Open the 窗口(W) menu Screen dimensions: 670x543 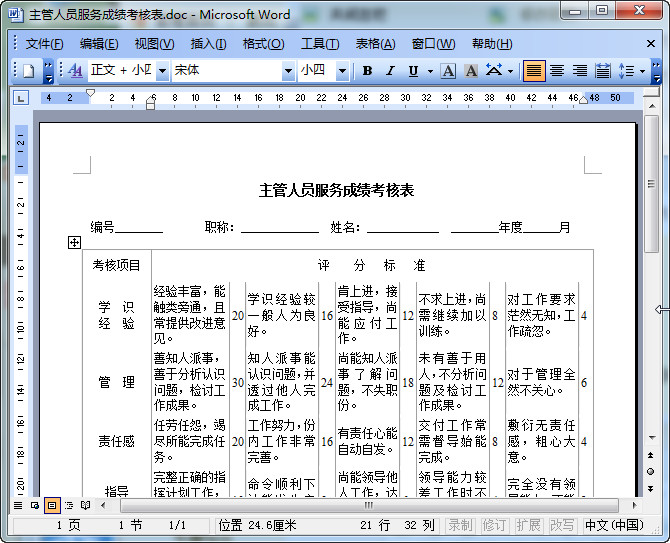(x=433, y=44)
